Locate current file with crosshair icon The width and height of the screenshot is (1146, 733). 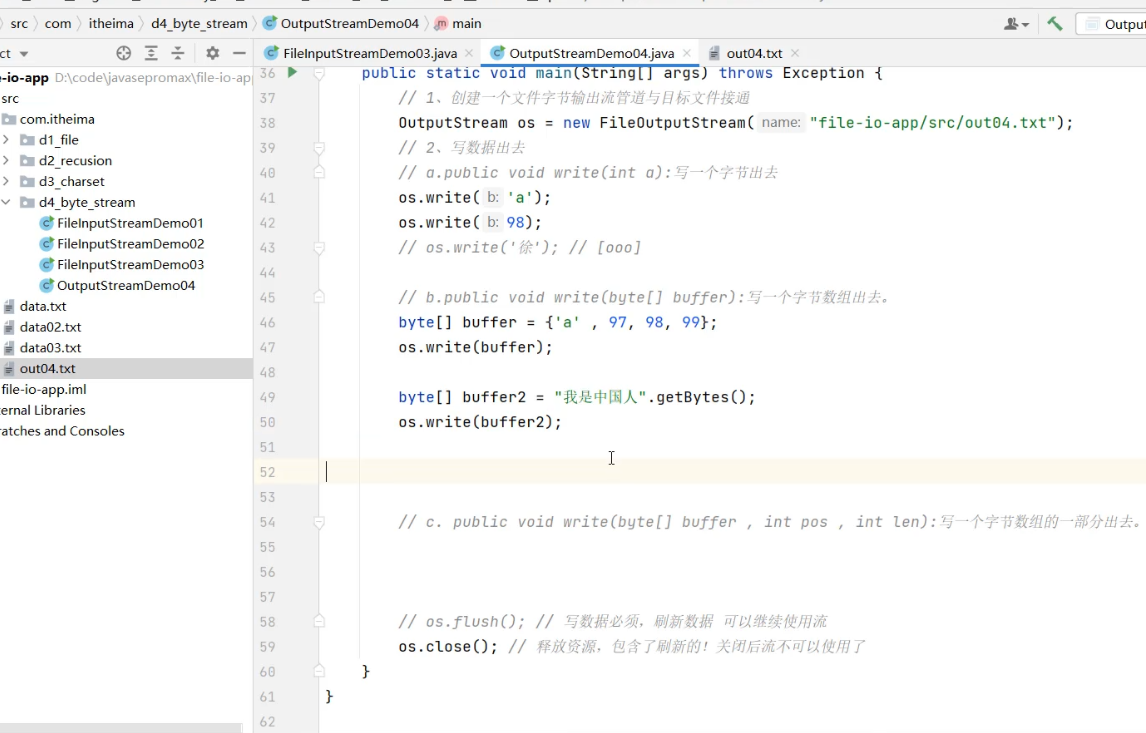click(124, 53)
